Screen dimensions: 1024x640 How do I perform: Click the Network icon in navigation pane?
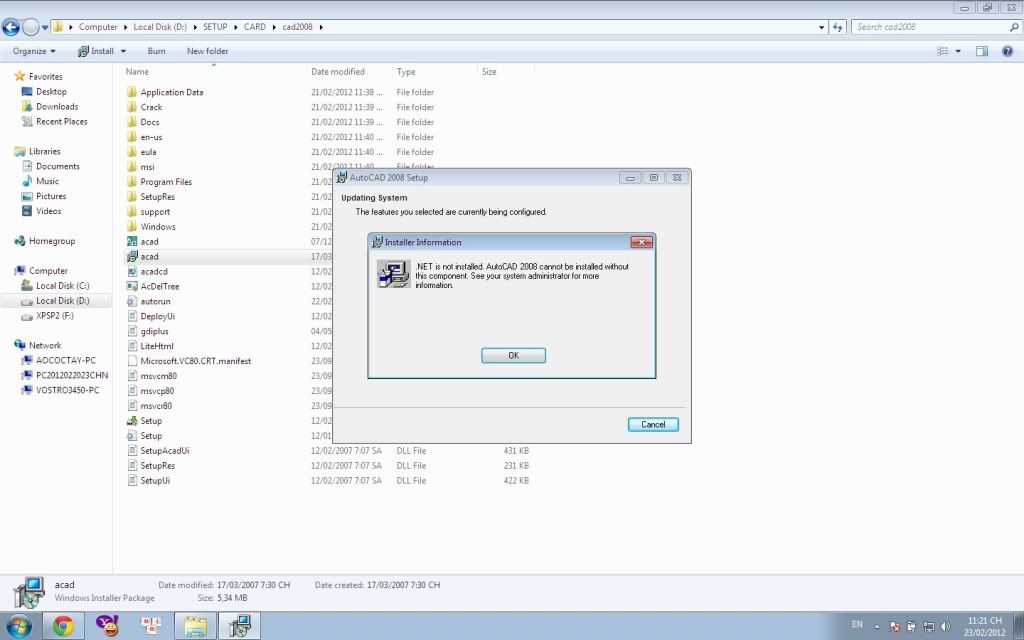coord(20,345)
